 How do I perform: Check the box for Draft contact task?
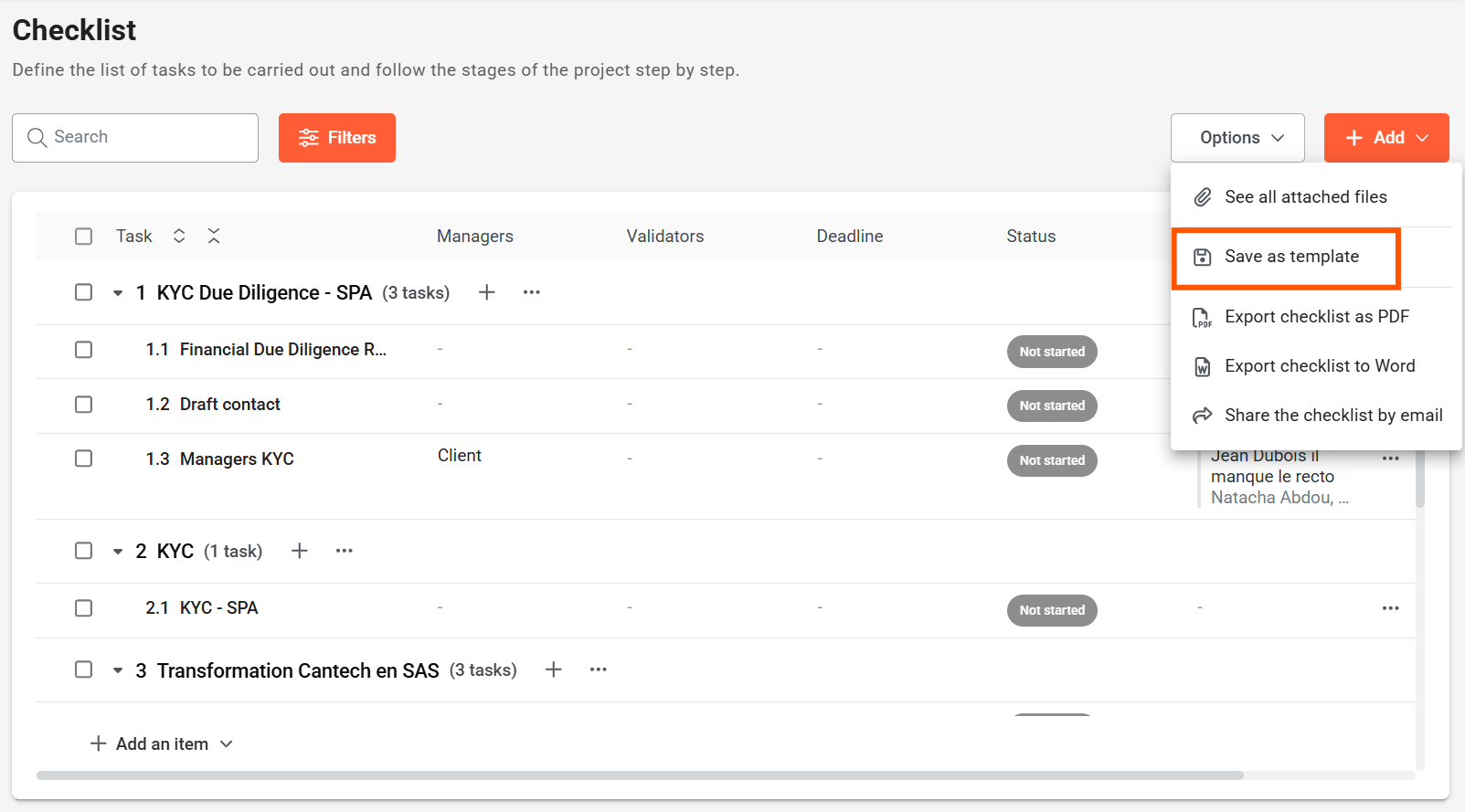[83, 405]
